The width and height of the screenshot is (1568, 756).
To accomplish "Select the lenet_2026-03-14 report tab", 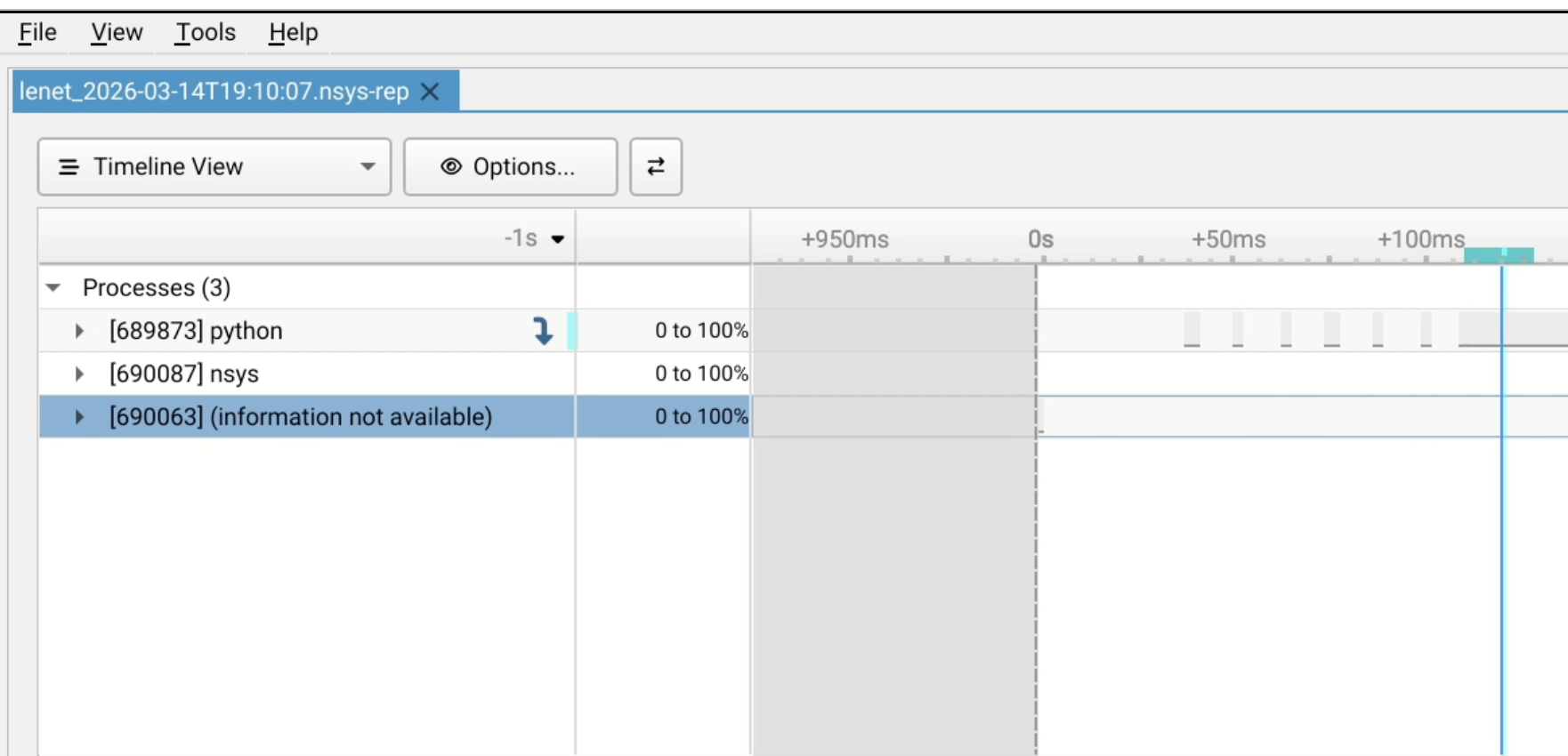I will [214, 92].
